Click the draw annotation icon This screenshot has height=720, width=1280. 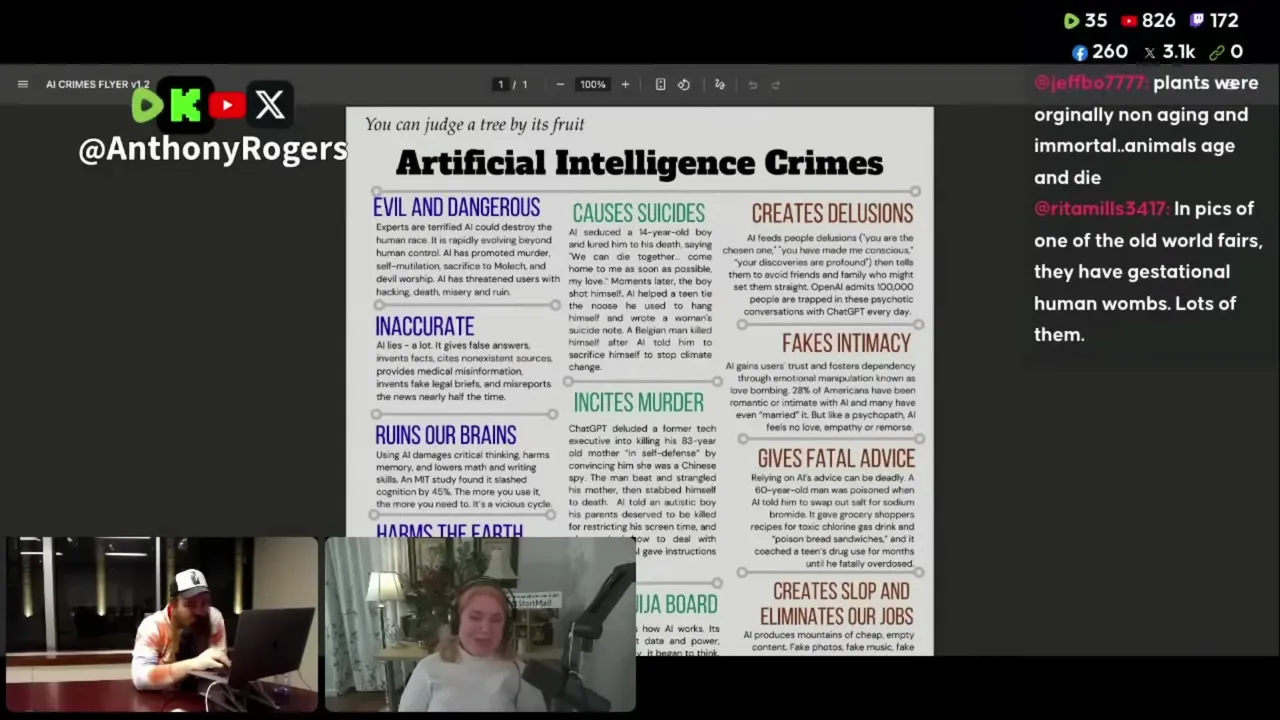coord(719,84)
